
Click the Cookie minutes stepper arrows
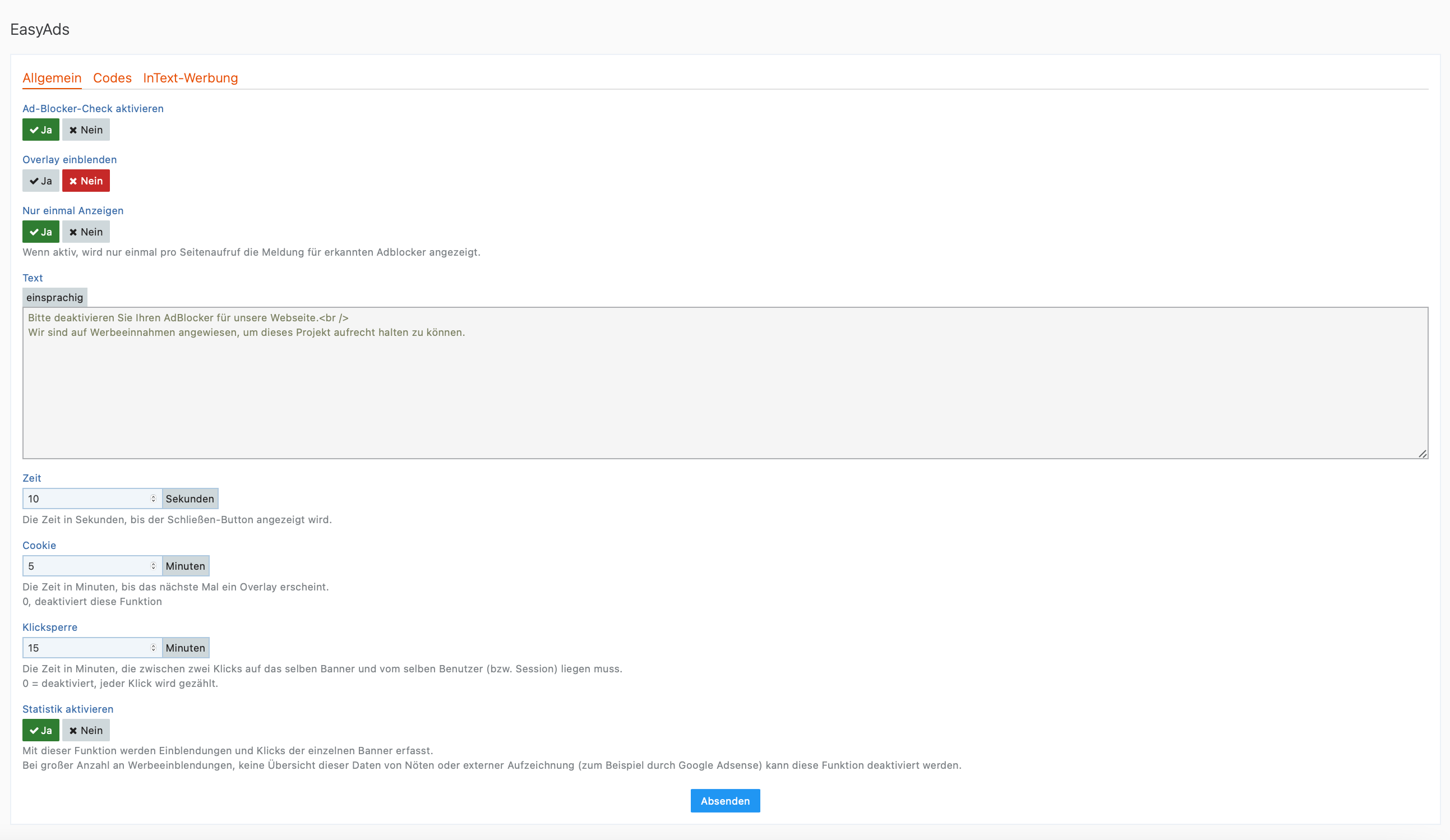click(153, 566)
